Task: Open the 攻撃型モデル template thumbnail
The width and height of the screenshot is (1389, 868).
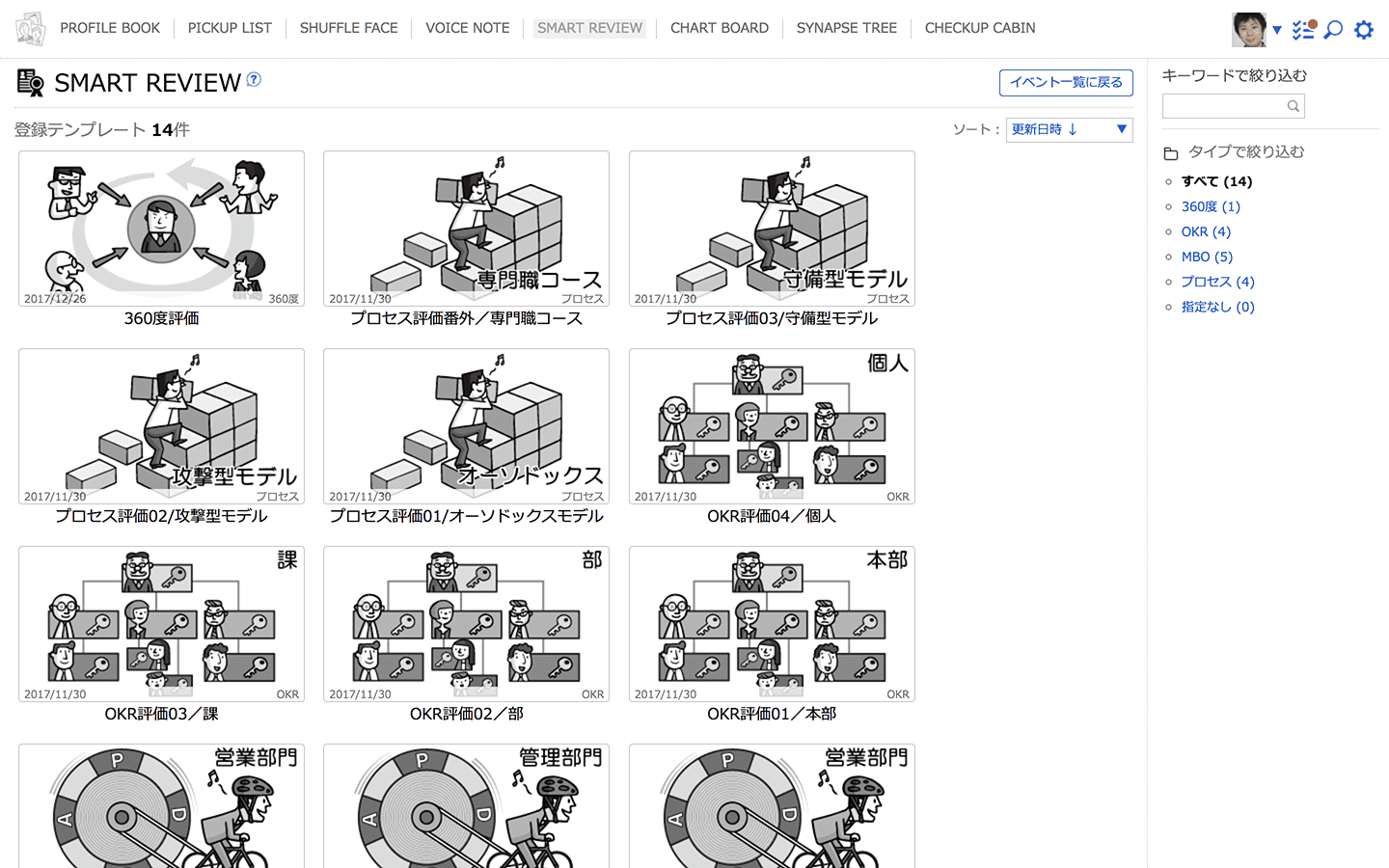Action: [x=161, y=426]
